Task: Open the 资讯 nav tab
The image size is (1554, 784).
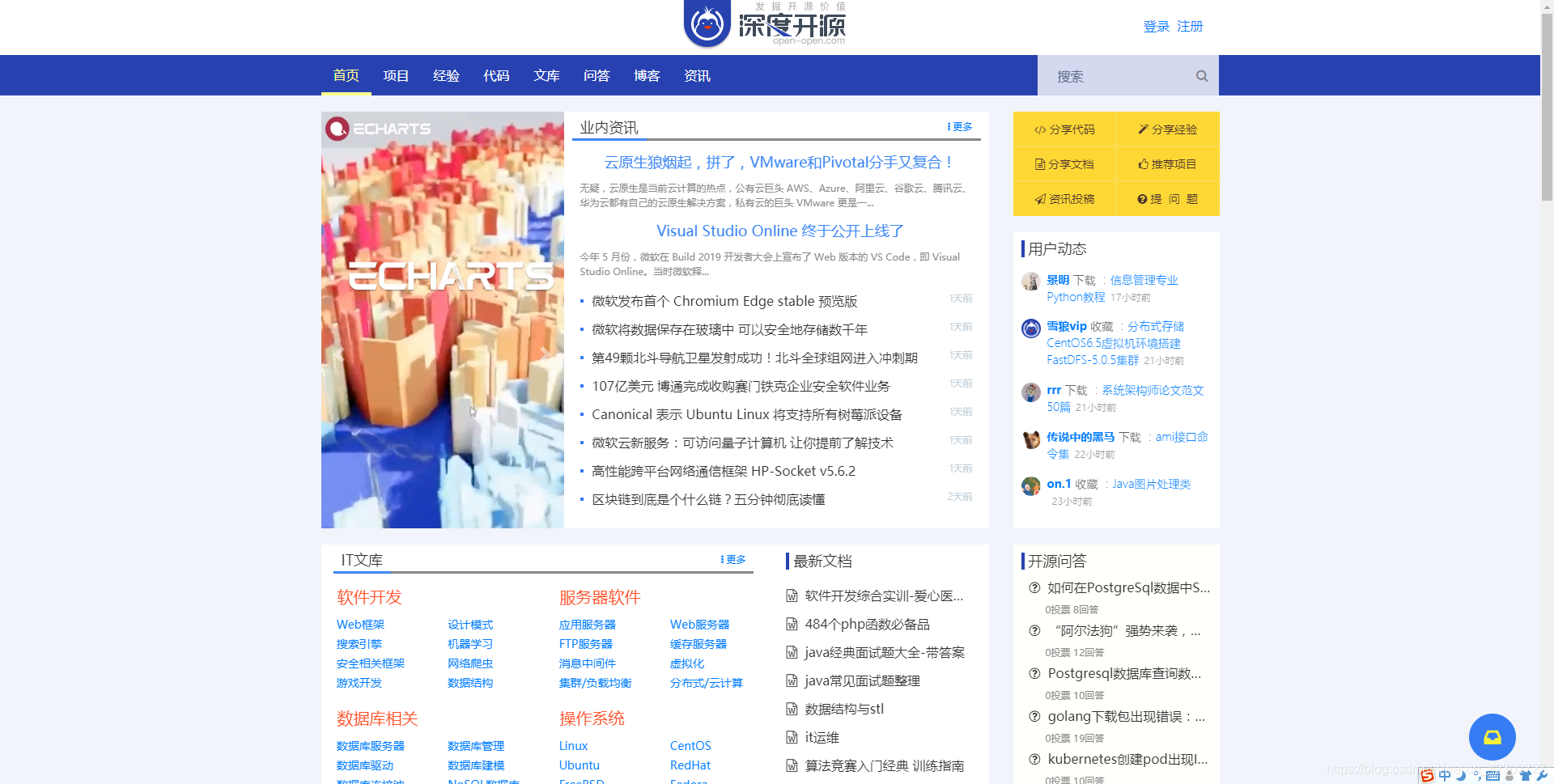Action: (698, 75)
